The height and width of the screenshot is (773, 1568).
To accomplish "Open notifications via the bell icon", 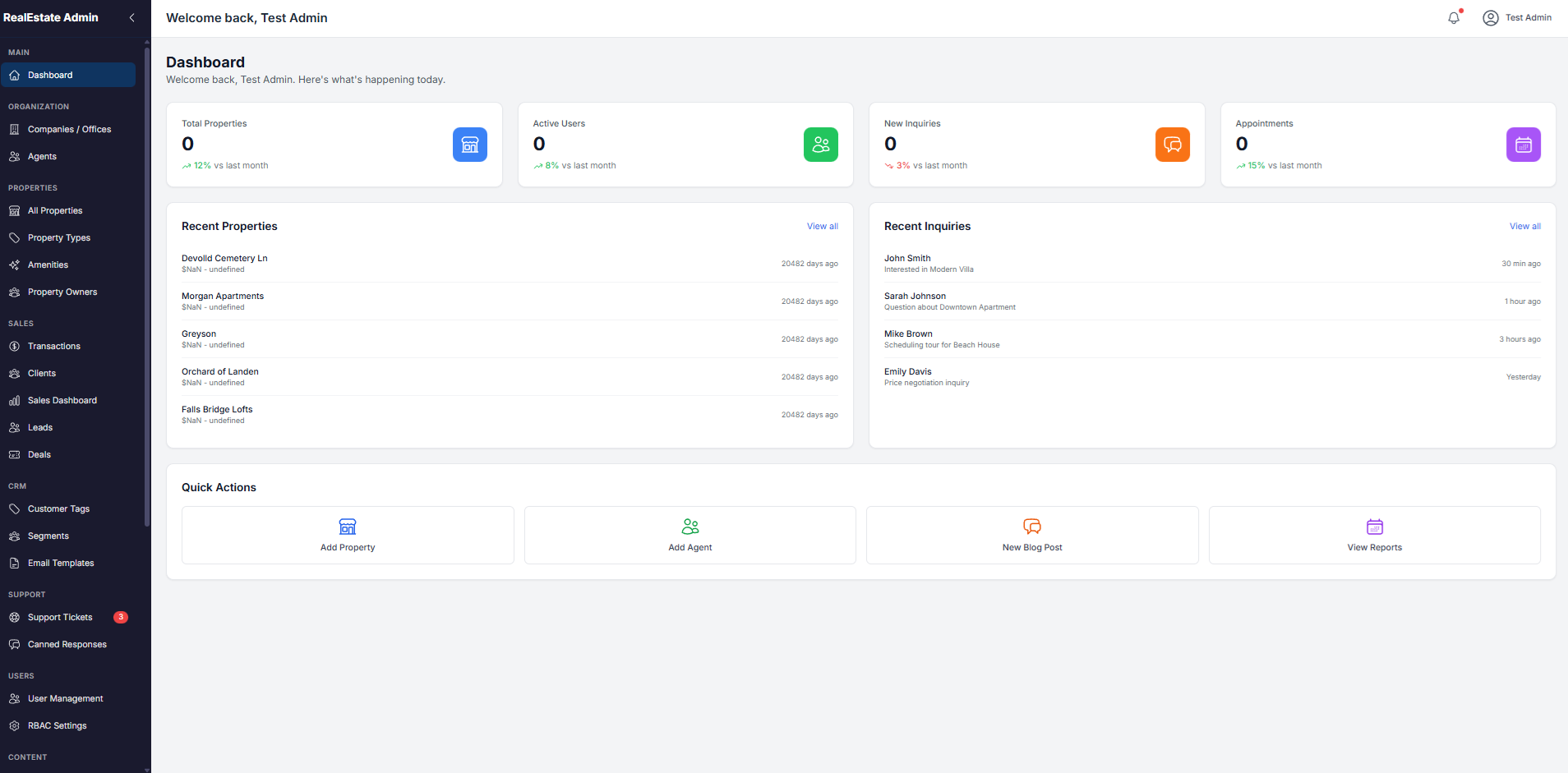I will 1453,17.
